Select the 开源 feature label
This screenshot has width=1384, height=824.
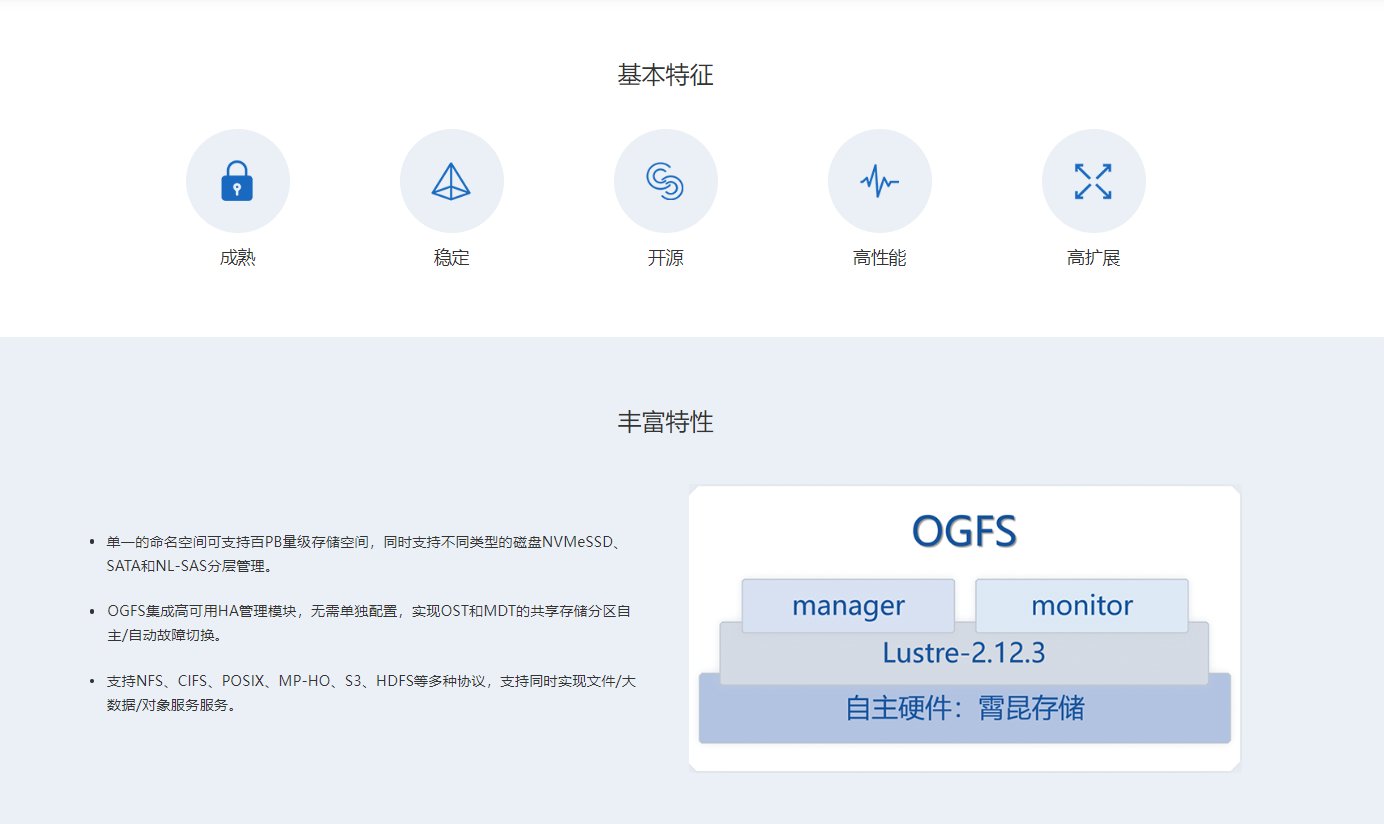click(665, 258)
